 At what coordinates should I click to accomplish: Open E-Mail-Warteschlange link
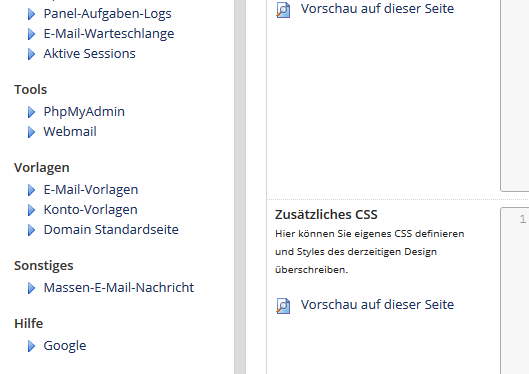109,34
